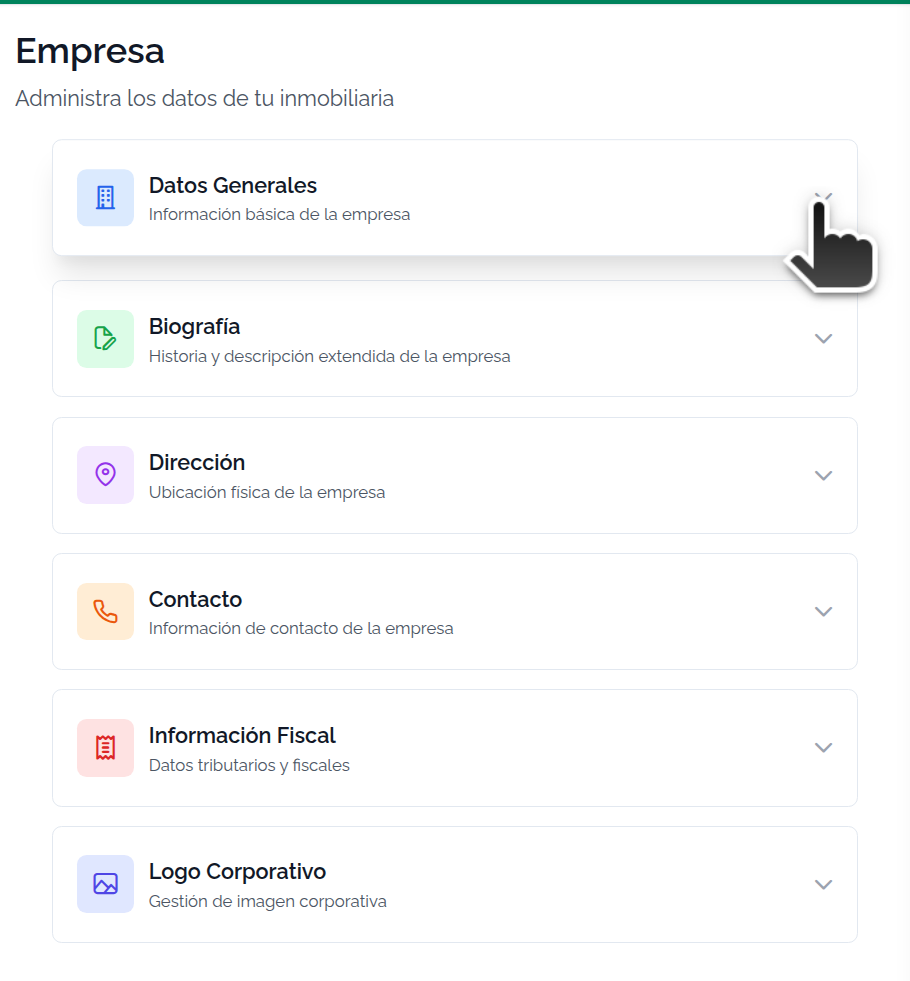Click the Contacto heading text

click(195, 599)
